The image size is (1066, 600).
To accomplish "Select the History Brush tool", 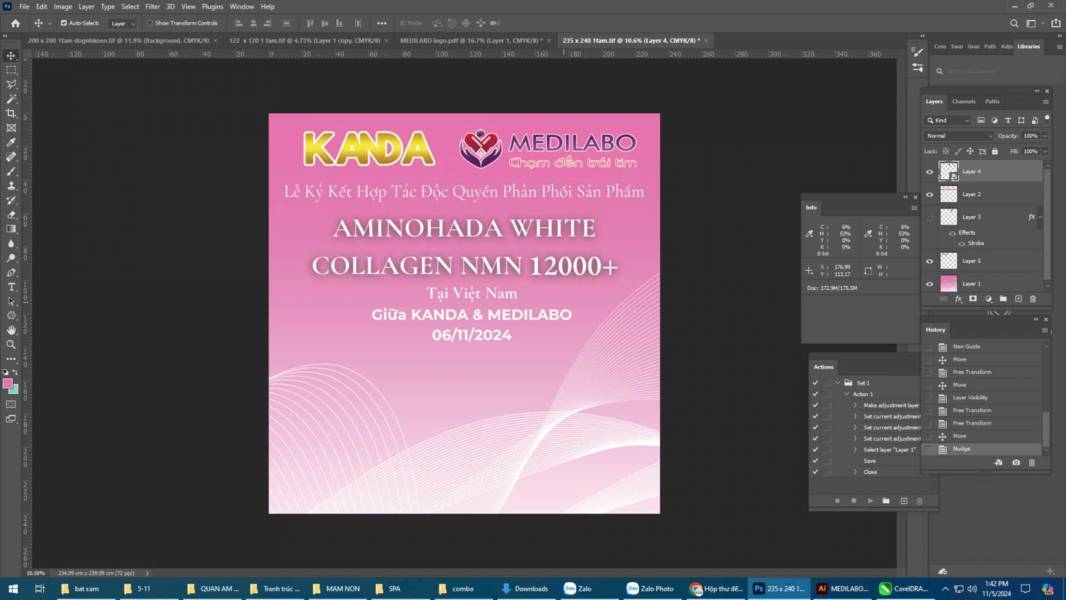I will (11, 200).
